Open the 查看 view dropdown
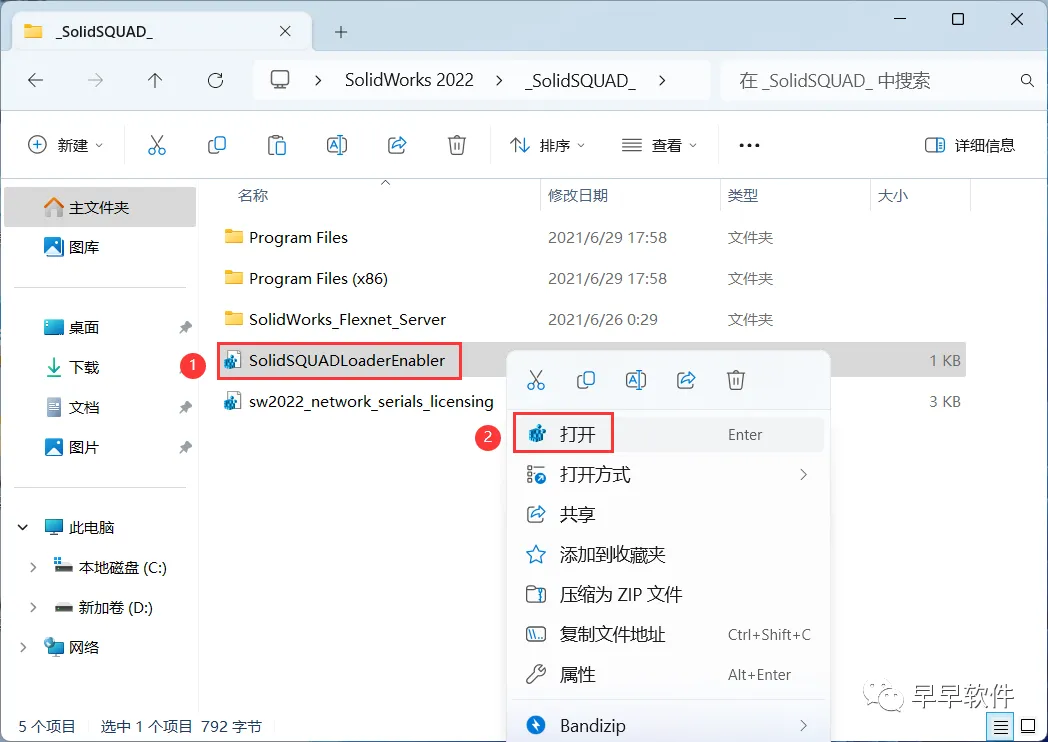The image size is (1048, 742). coord(659,145)
